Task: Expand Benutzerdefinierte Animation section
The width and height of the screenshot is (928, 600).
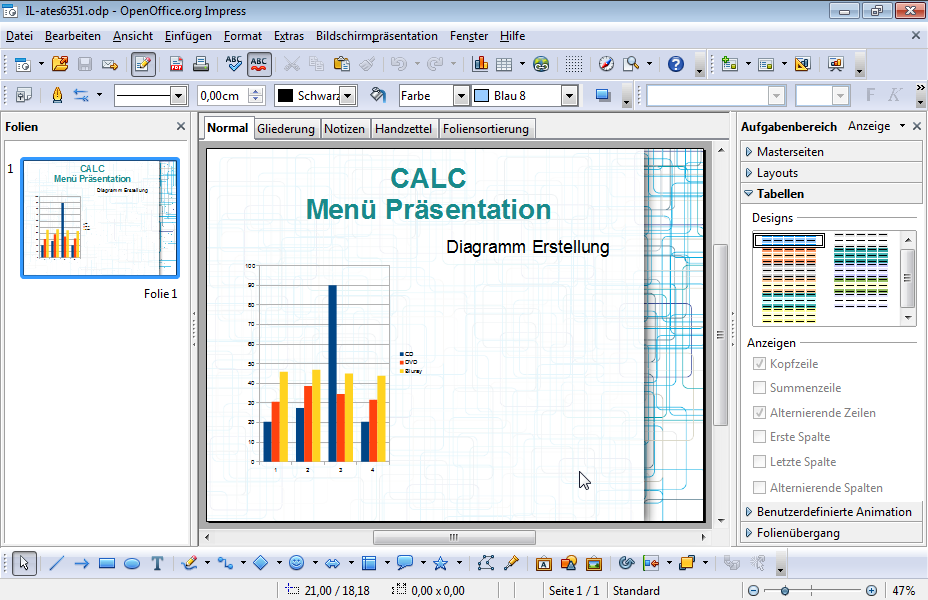Action: [831, 511]
